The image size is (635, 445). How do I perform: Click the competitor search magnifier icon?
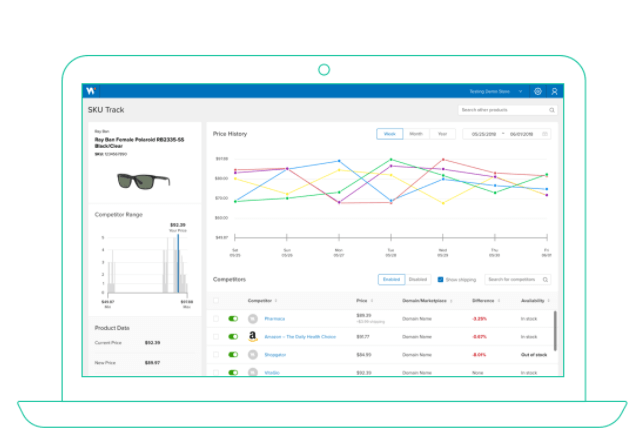545,280
